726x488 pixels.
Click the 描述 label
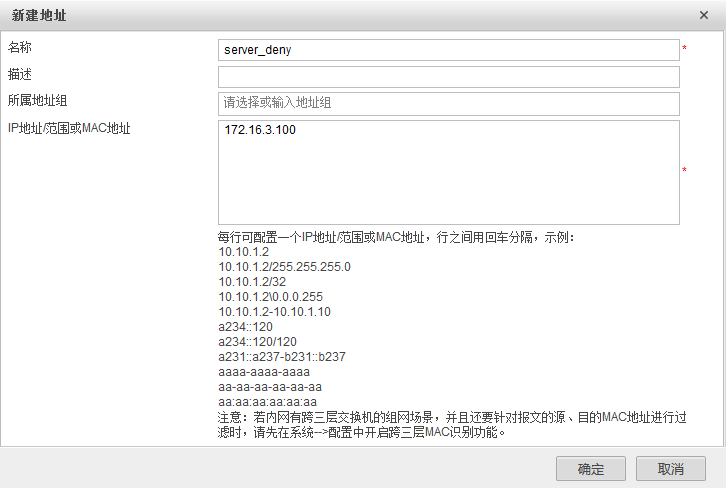21,74
